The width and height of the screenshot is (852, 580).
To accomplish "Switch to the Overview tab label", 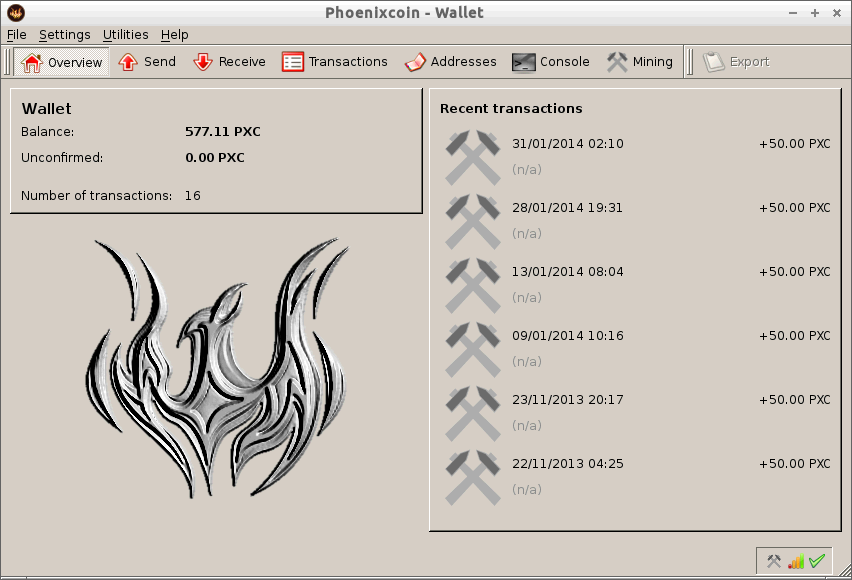I will (x=75, y=63).
